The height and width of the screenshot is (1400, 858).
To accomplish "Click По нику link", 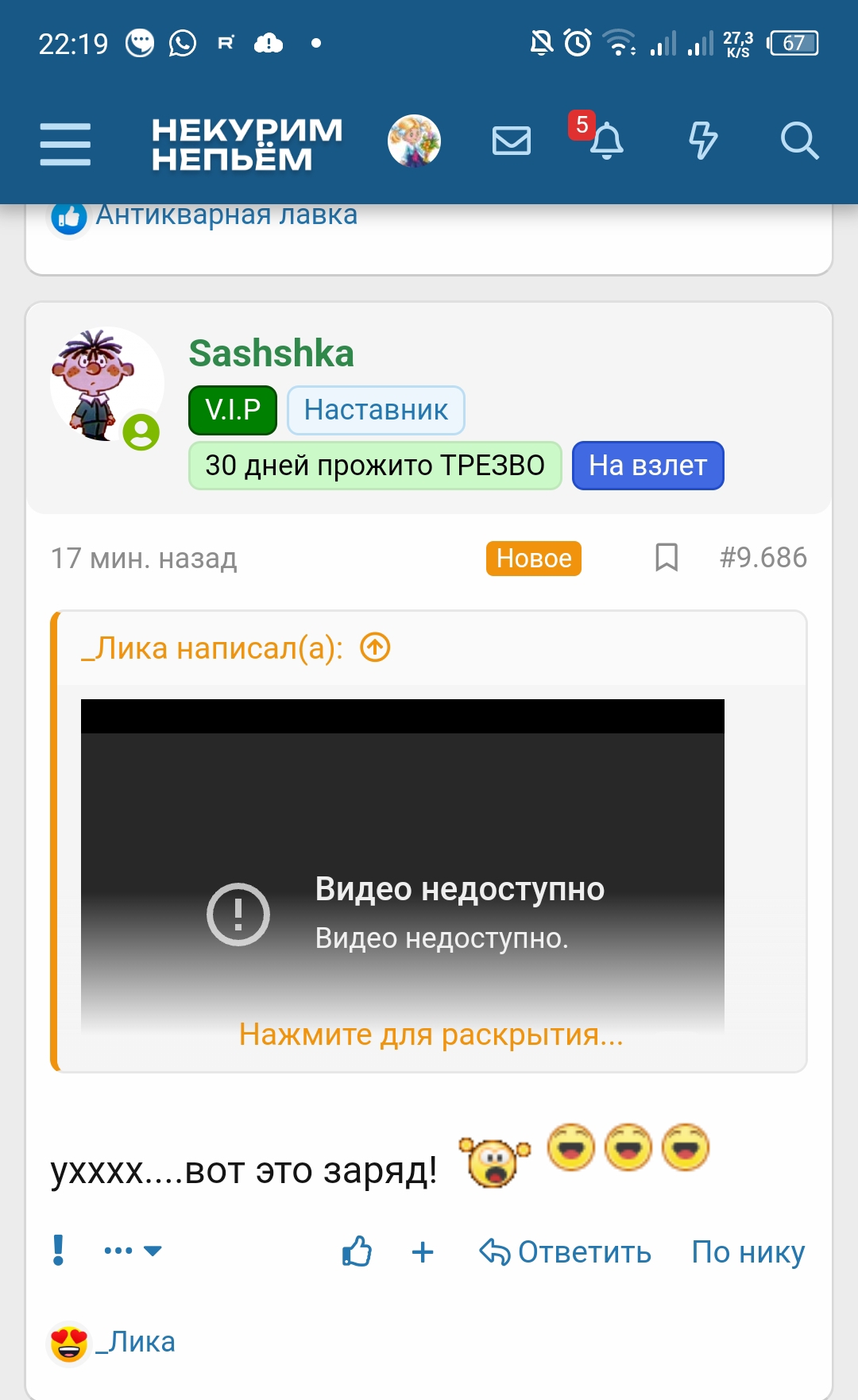I will pos(748,1252).
